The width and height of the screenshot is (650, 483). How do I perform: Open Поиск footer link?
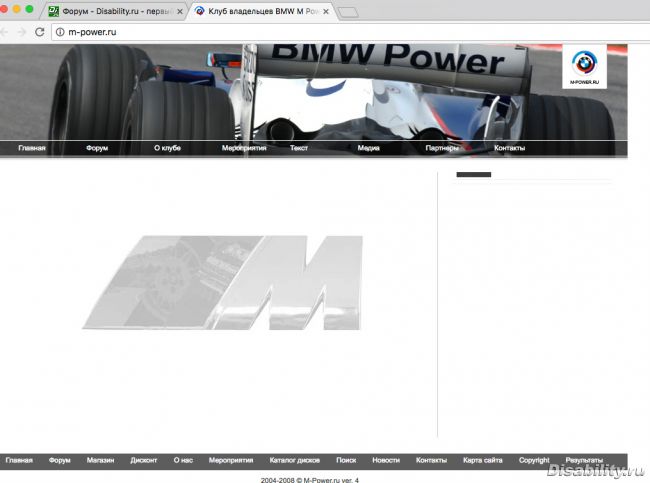tap(346, 460)
